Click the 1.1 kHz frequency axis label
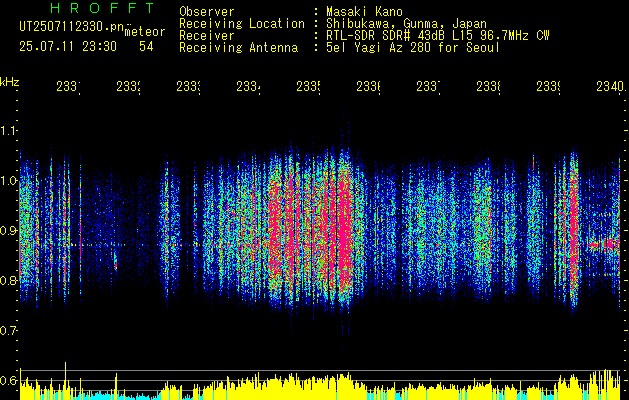This screenshot has height=400, width=629. tap(8, 131)
